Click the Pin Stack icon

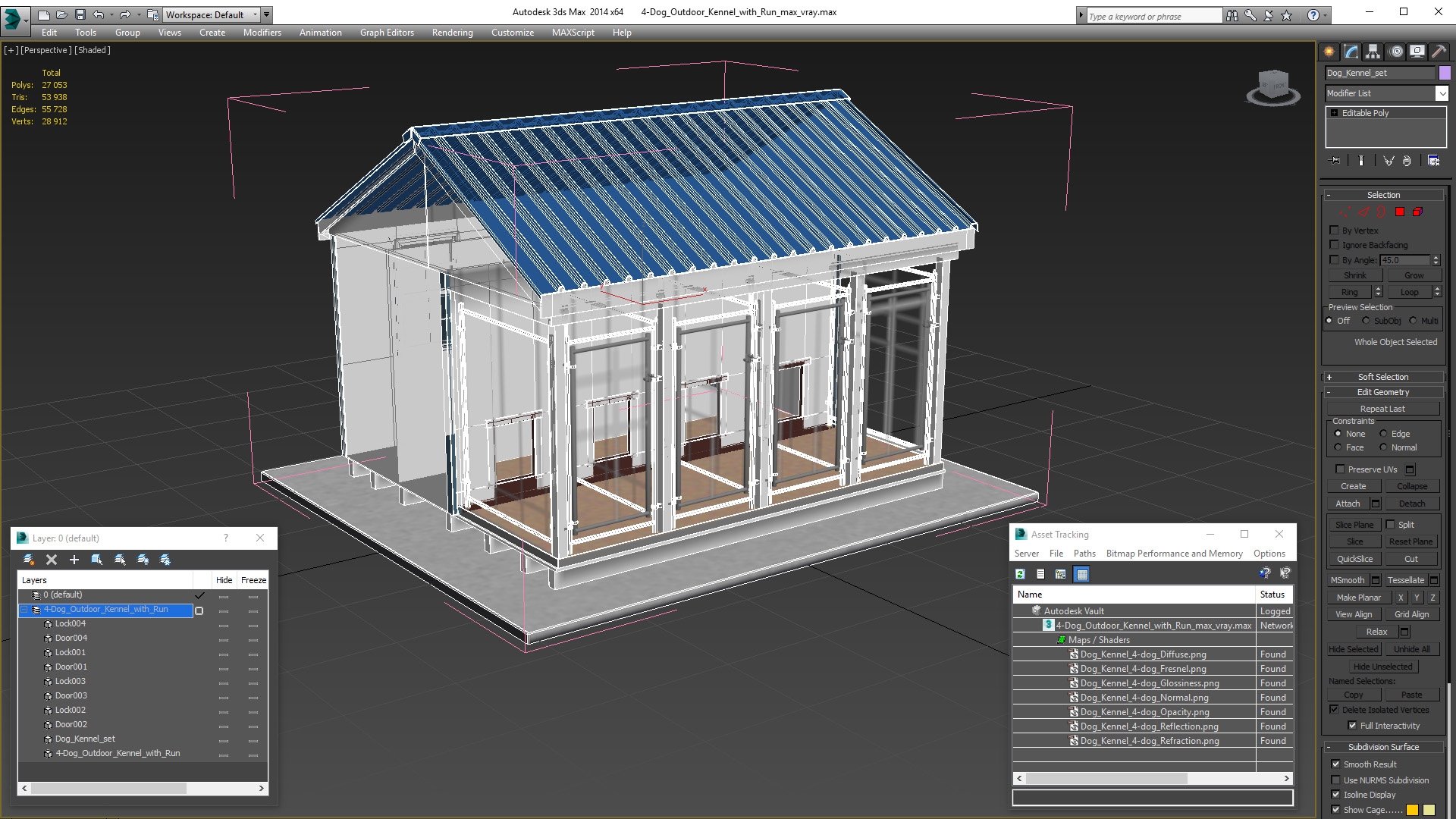click(x=1335, y=161)
